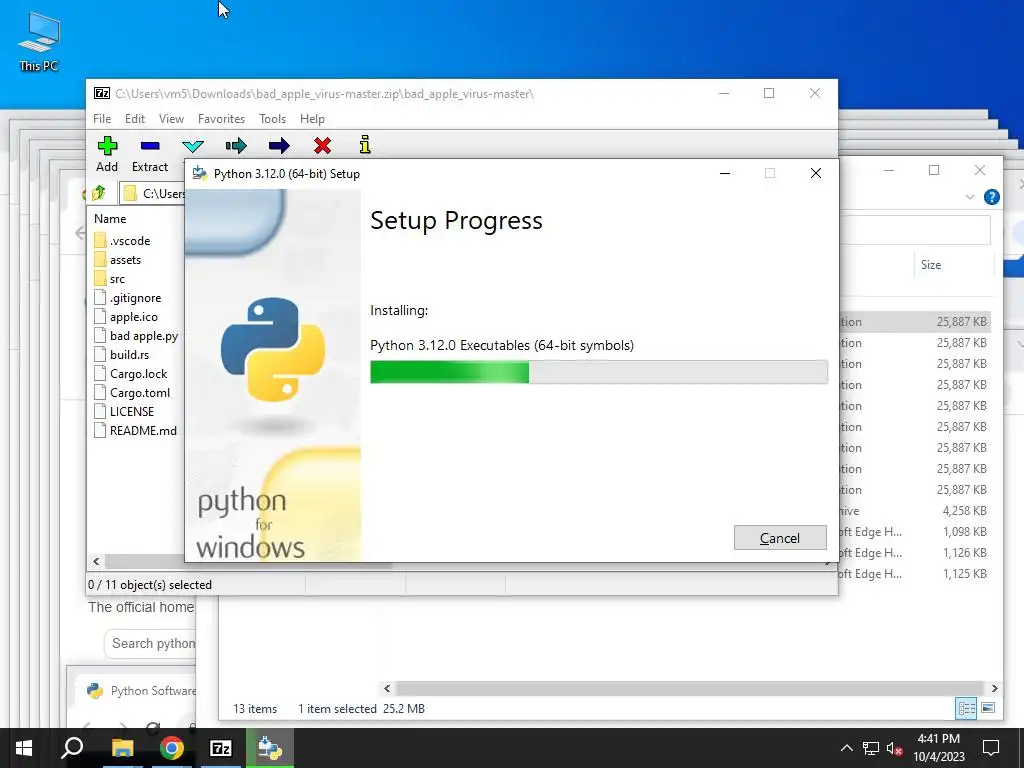The height and width of the screenshot is (768, 1024).
Task: Click the Explorer horizontal scrollbar
Action: pyautogui.click(x=690, y=688)
